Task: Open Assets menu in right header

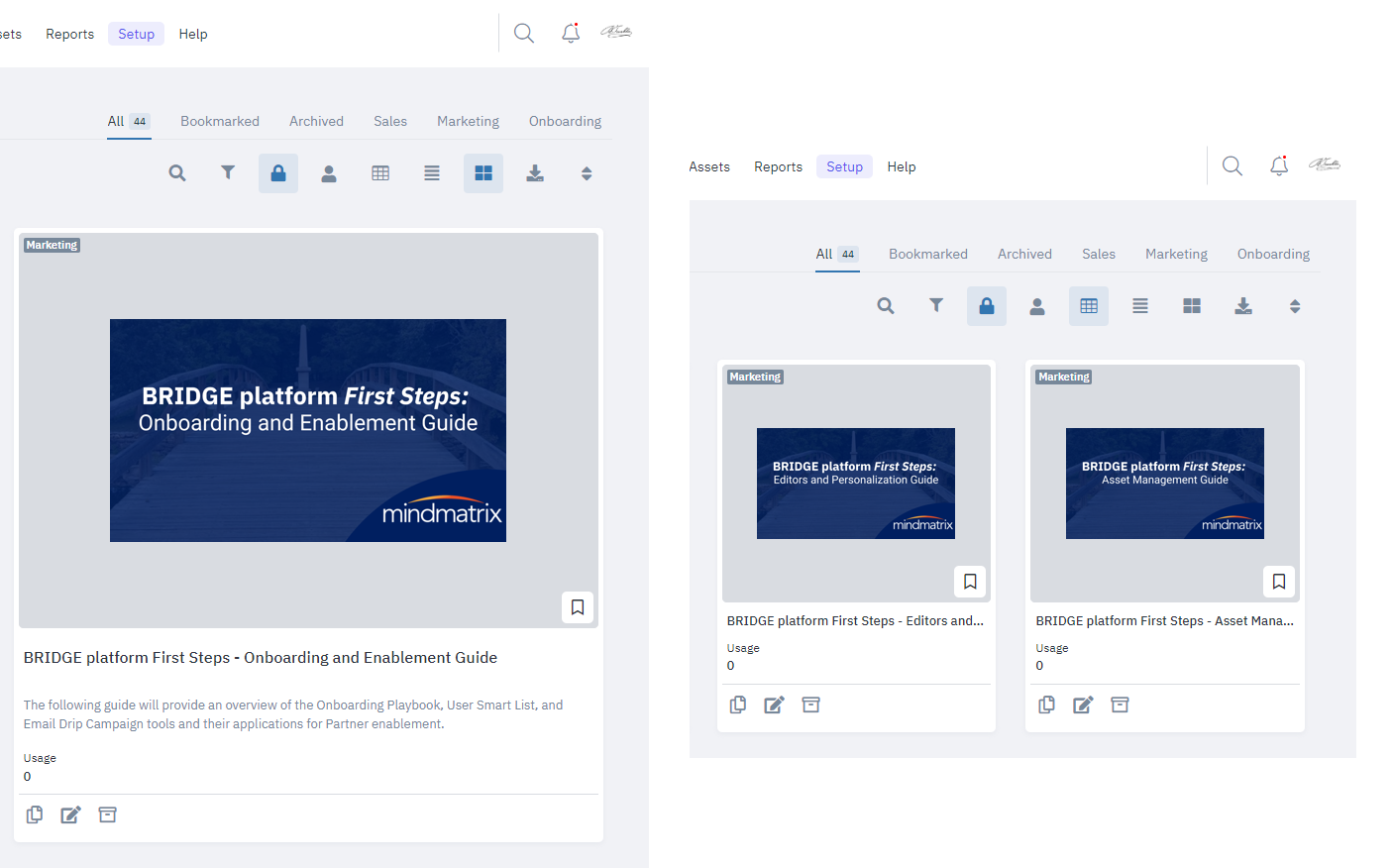Action: click(709, 166)
